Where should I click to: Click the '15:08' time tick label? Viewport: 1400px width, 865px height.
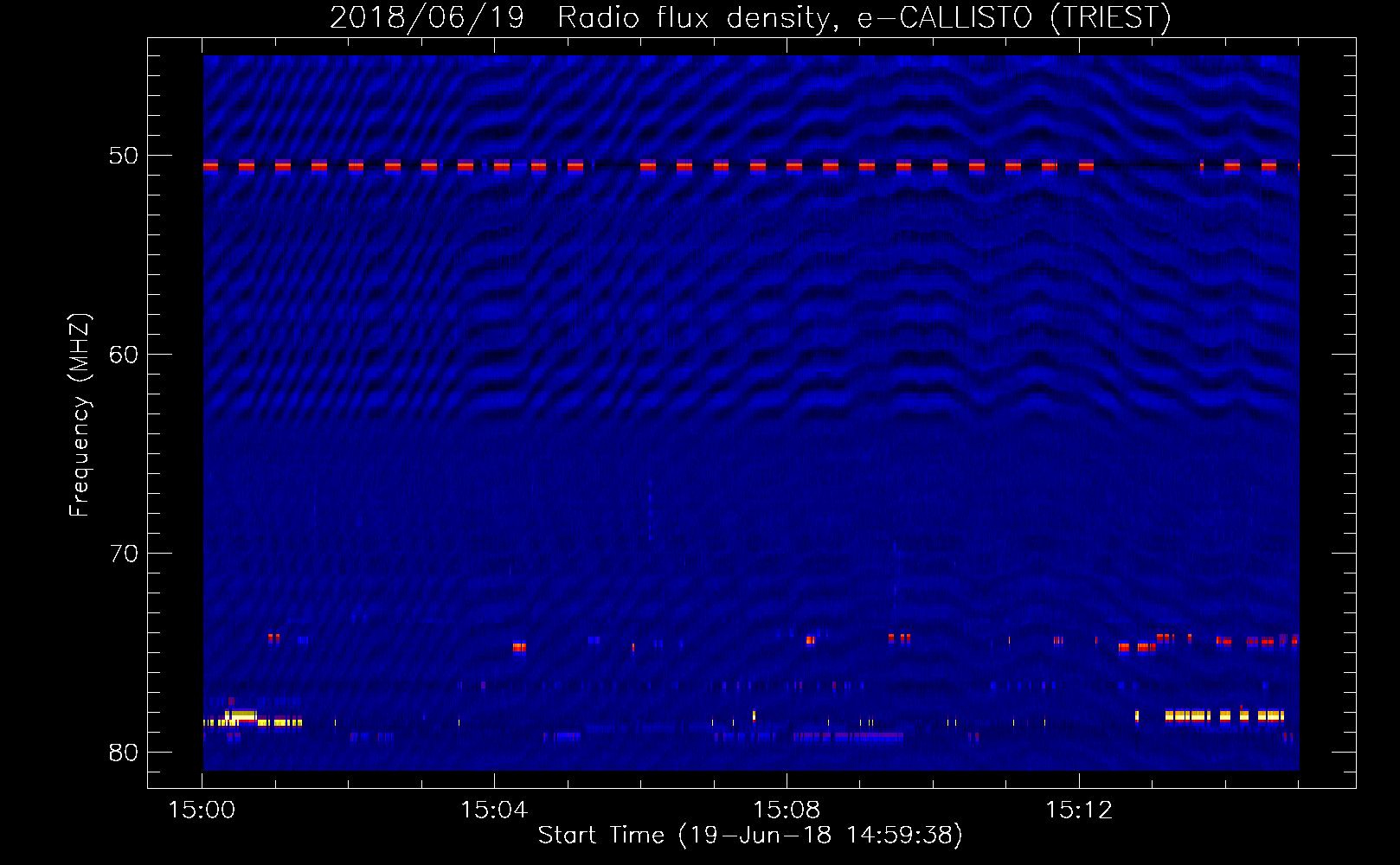(x=787, y=810)
